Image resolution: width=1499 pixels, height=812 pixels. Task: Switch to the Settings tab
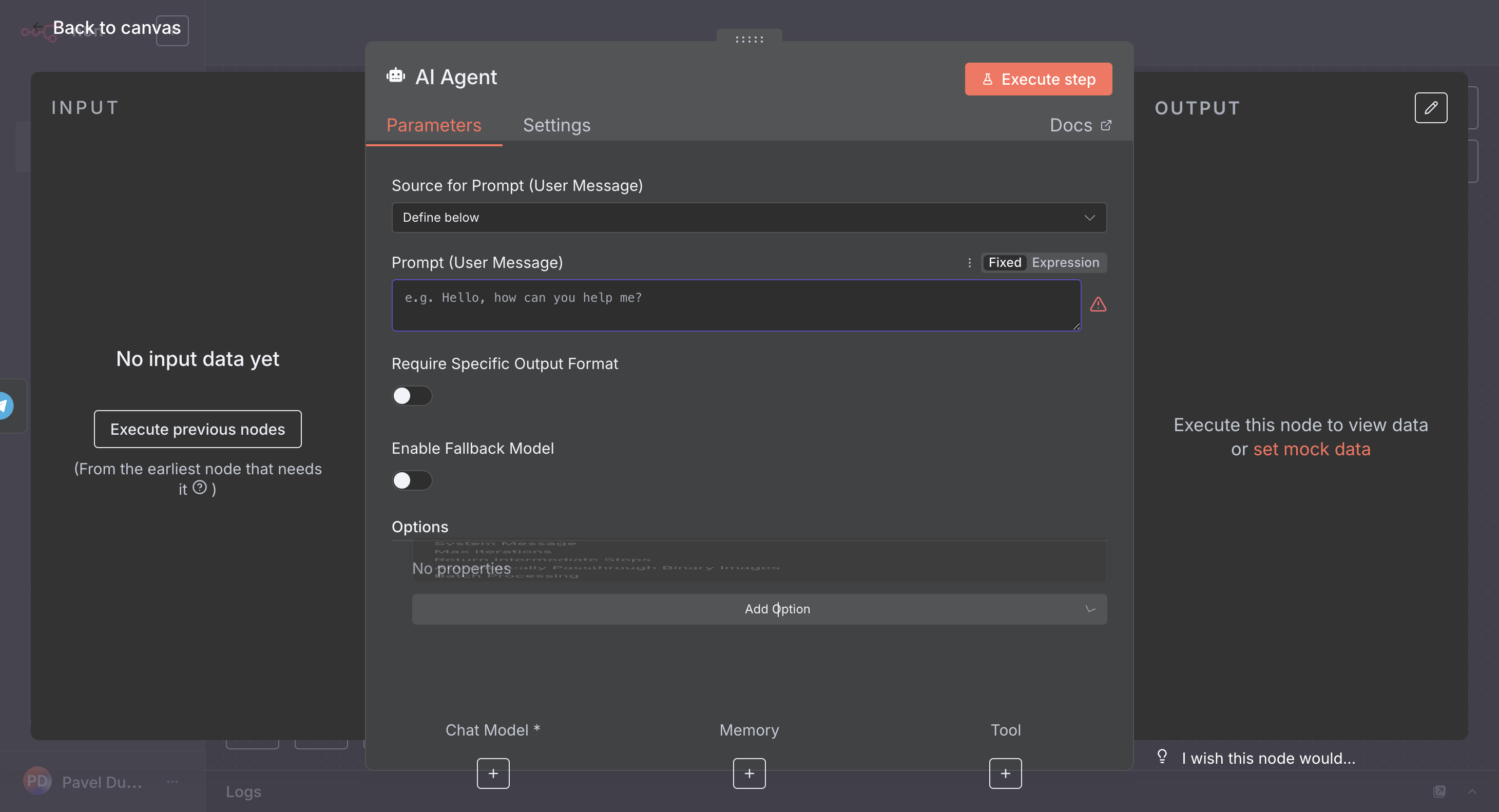click(x=556, y=125)
